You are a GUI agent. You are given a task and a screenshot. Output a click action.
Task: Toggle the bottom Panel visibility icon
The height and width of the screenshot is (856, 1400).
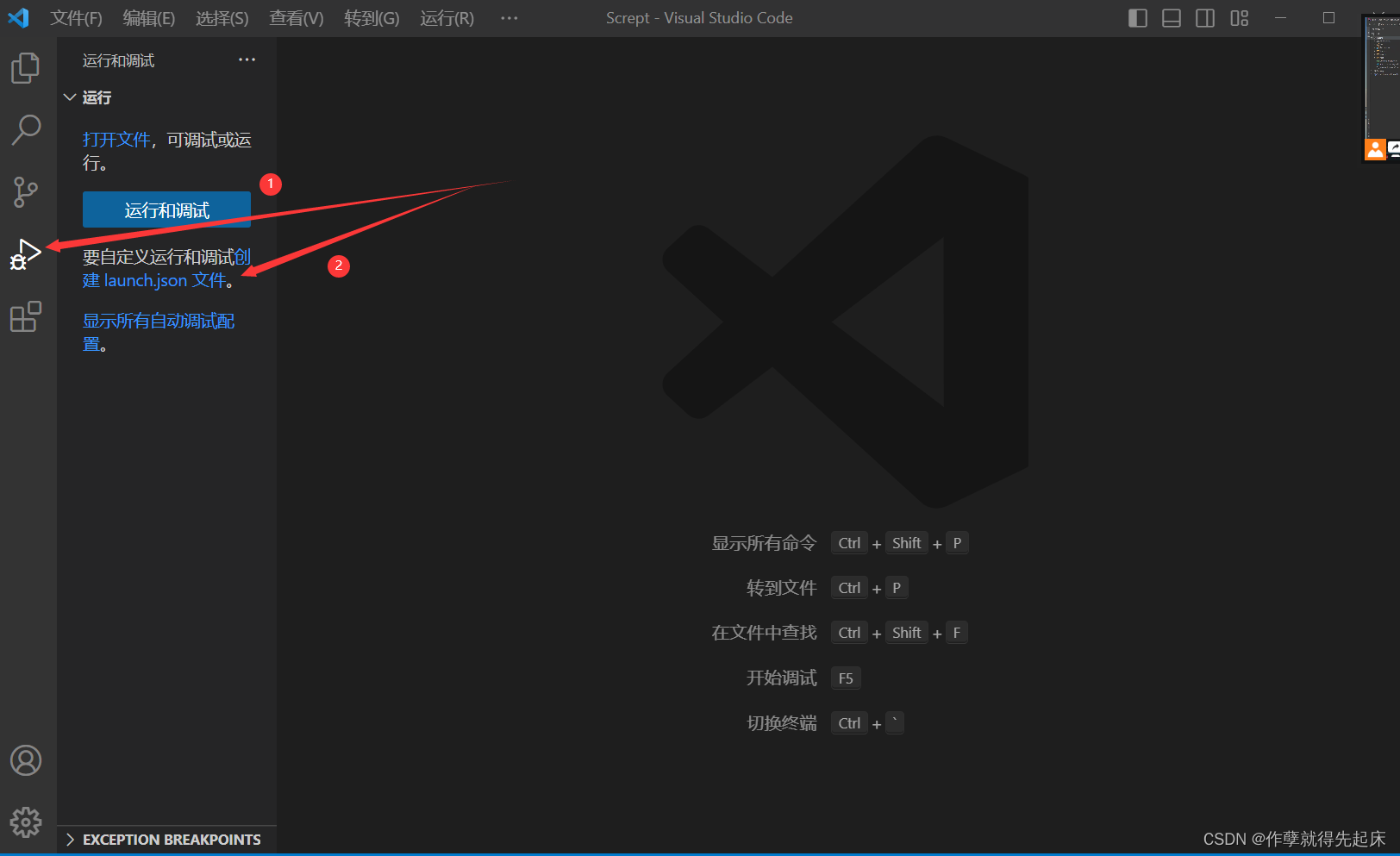click(x=1171, y=17)
